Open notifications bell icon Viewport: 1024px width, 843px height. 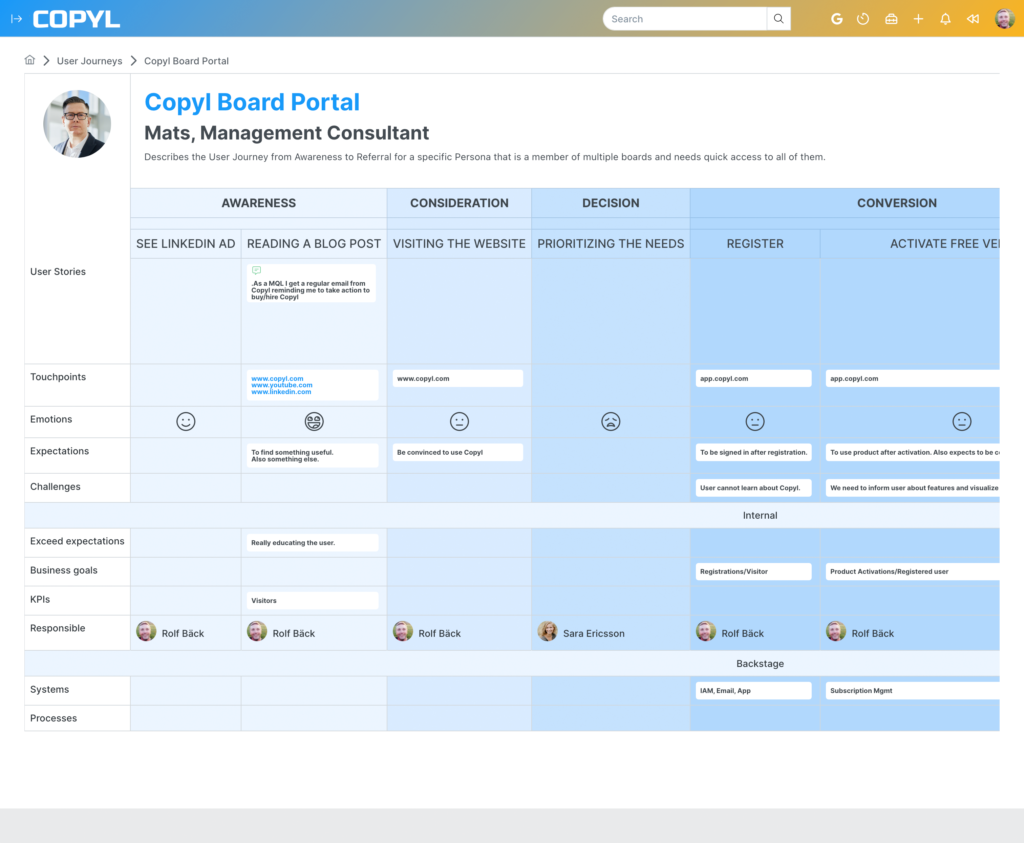(945, 19)
